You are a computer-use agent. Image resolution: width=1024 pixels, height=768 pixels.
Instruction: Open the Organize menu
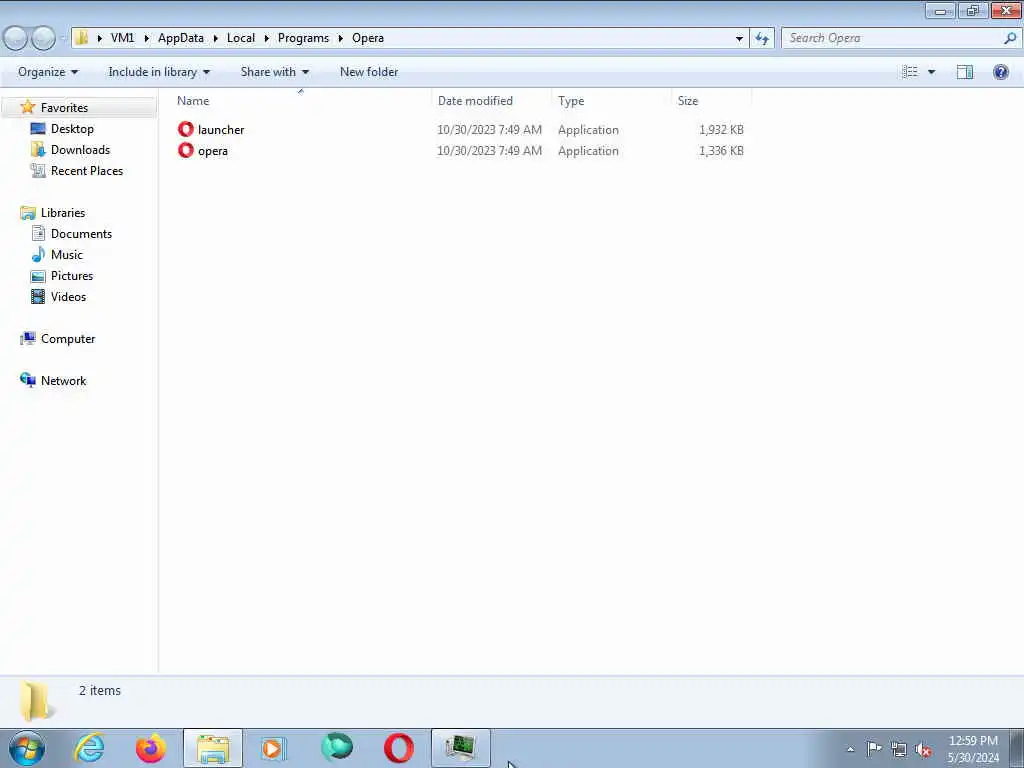[x=48, y=72]
